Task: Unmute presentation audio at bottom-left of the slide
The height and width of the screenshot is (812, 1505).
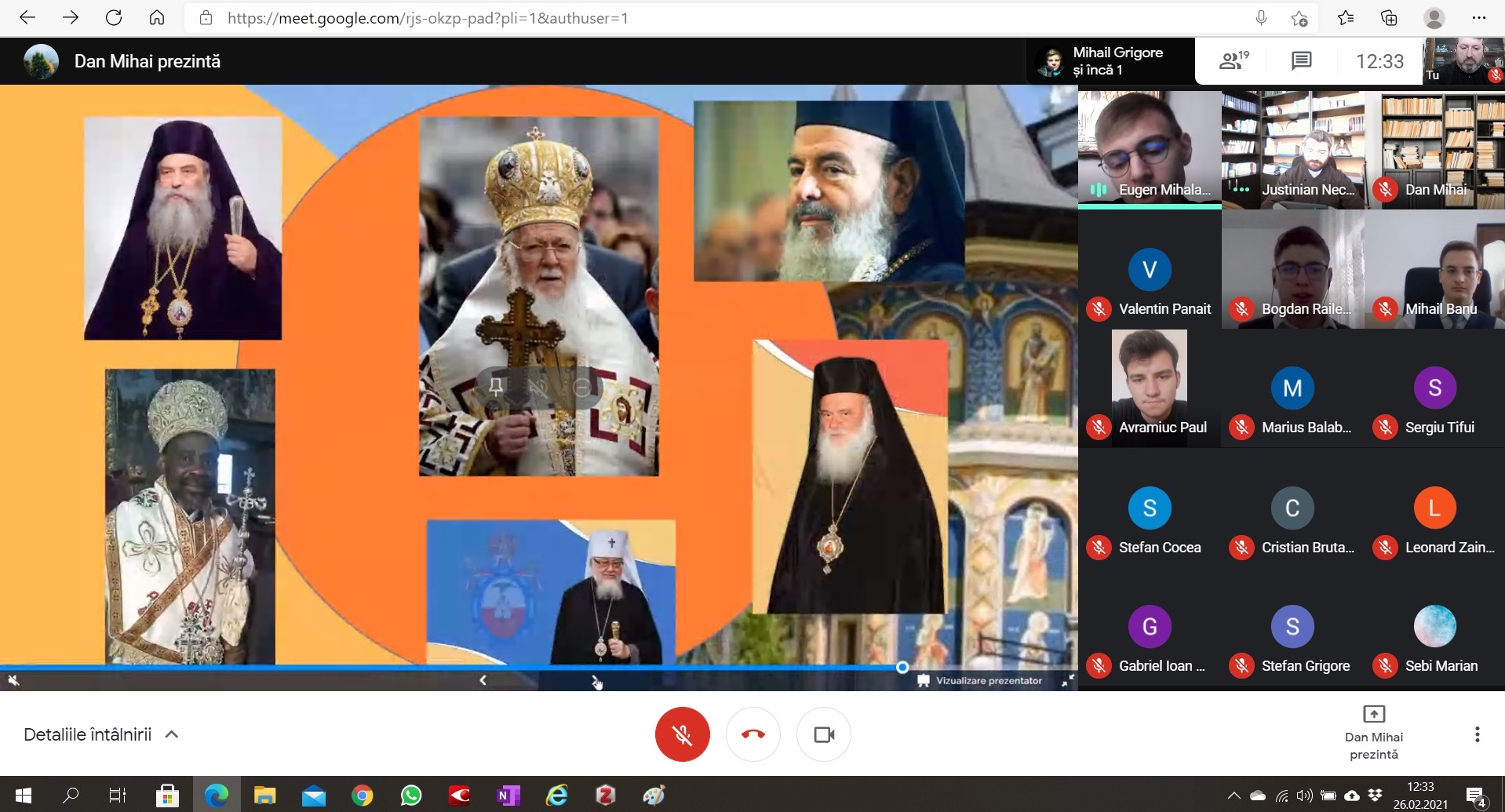Action: [13, 680]
